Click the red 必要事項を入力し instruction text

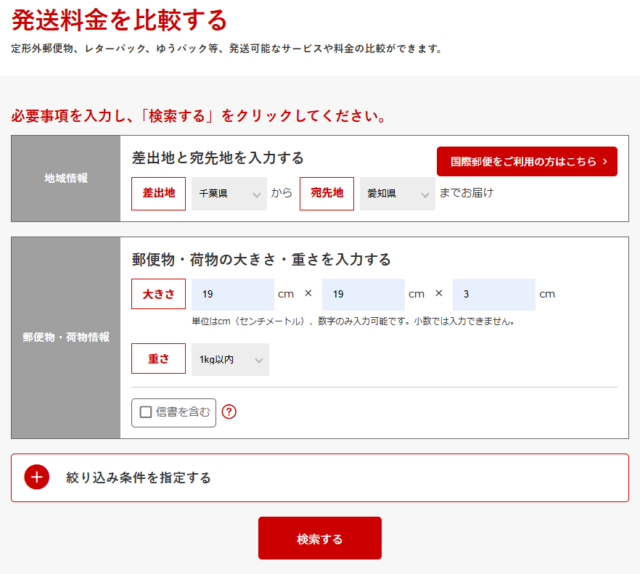pos(198,116)
